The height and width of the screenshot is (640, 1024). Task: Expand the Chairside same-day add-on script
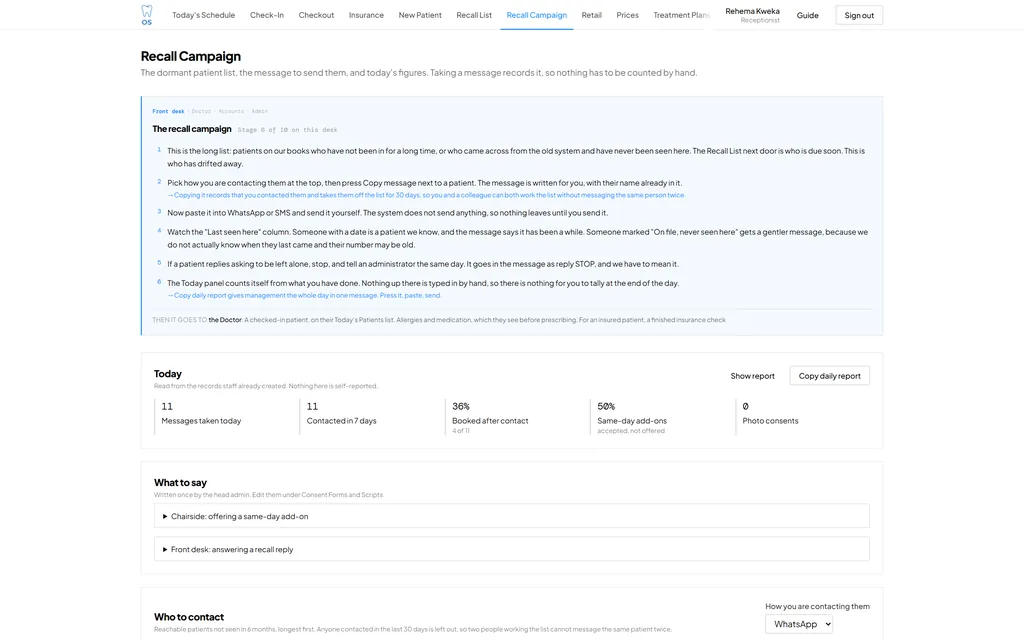pyautogui.click(x=511, y=516)
